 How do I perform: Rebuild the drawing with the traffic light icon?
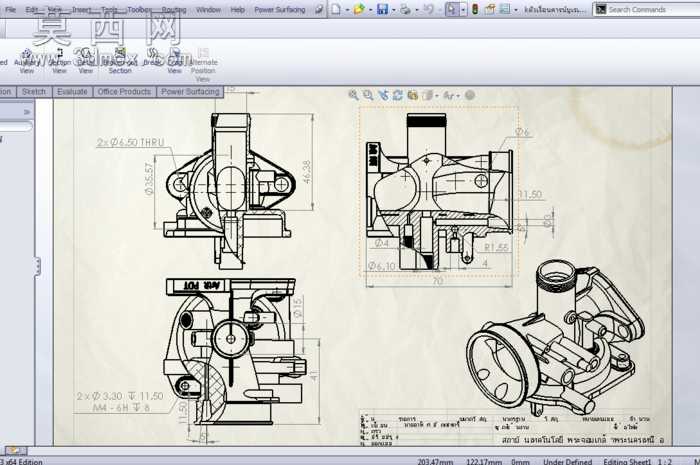475,9
